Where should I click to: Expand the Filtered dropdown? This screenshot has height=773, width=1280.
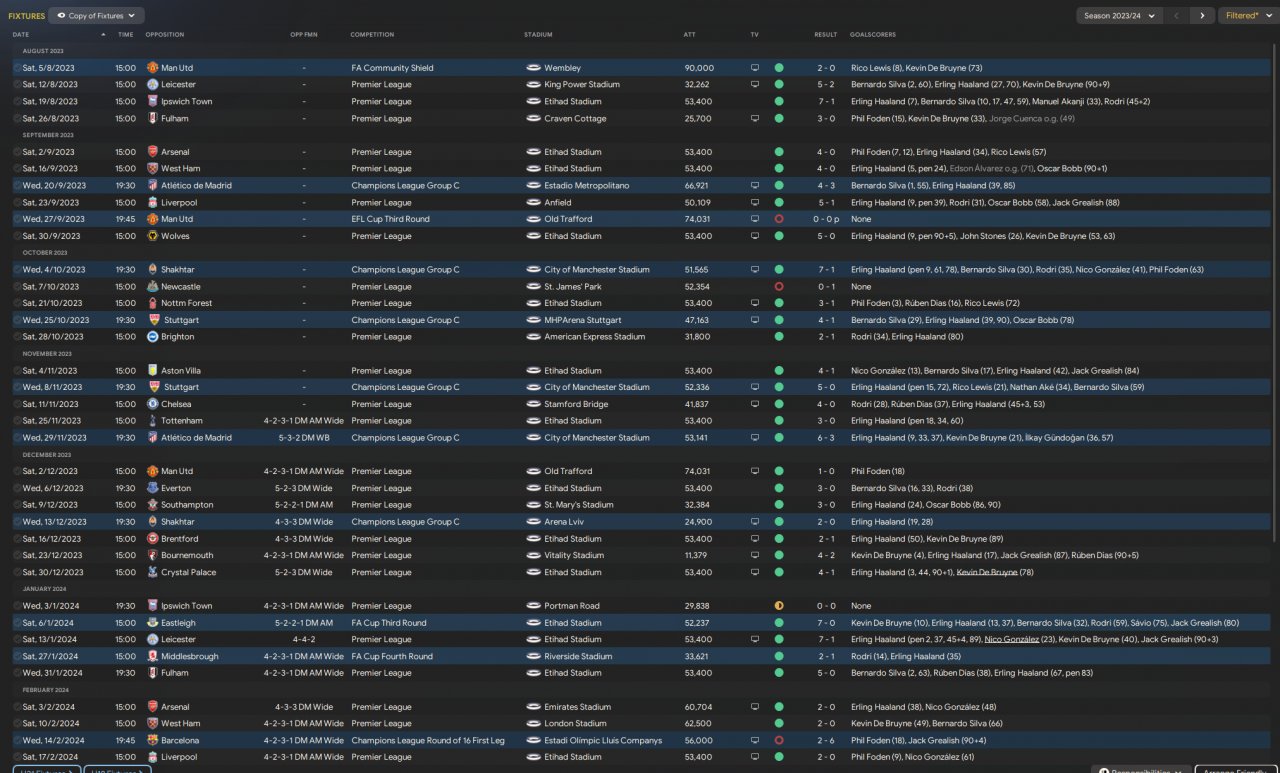[x=1248, y=16]
